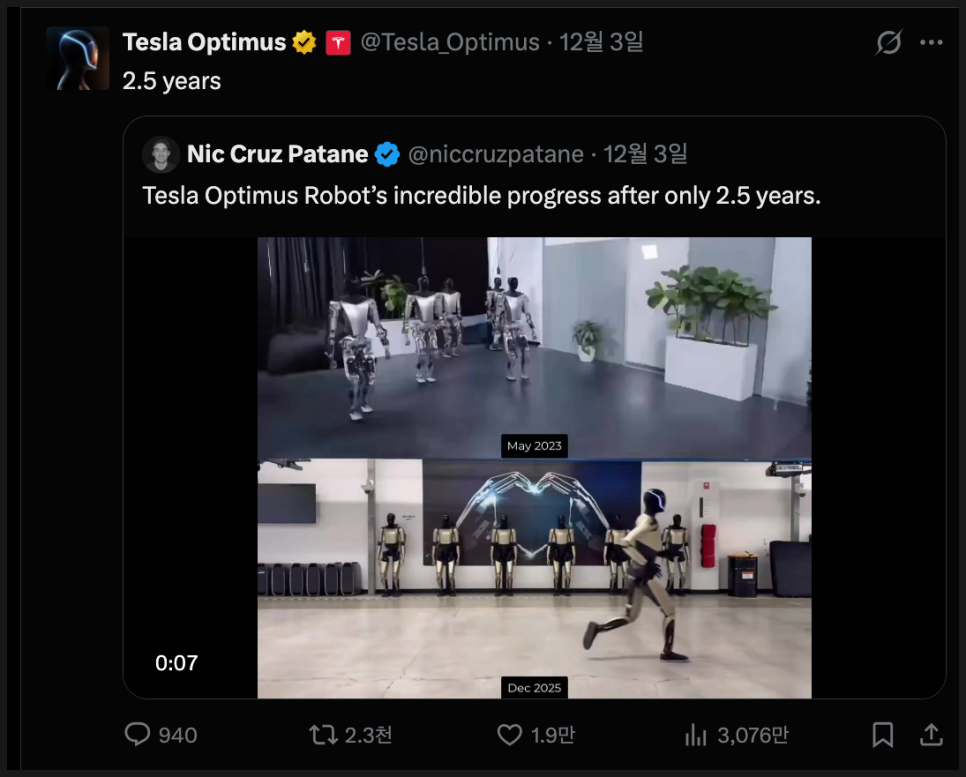
Task: Click the Grok circle-slash icon
Action: pos(888,43)
